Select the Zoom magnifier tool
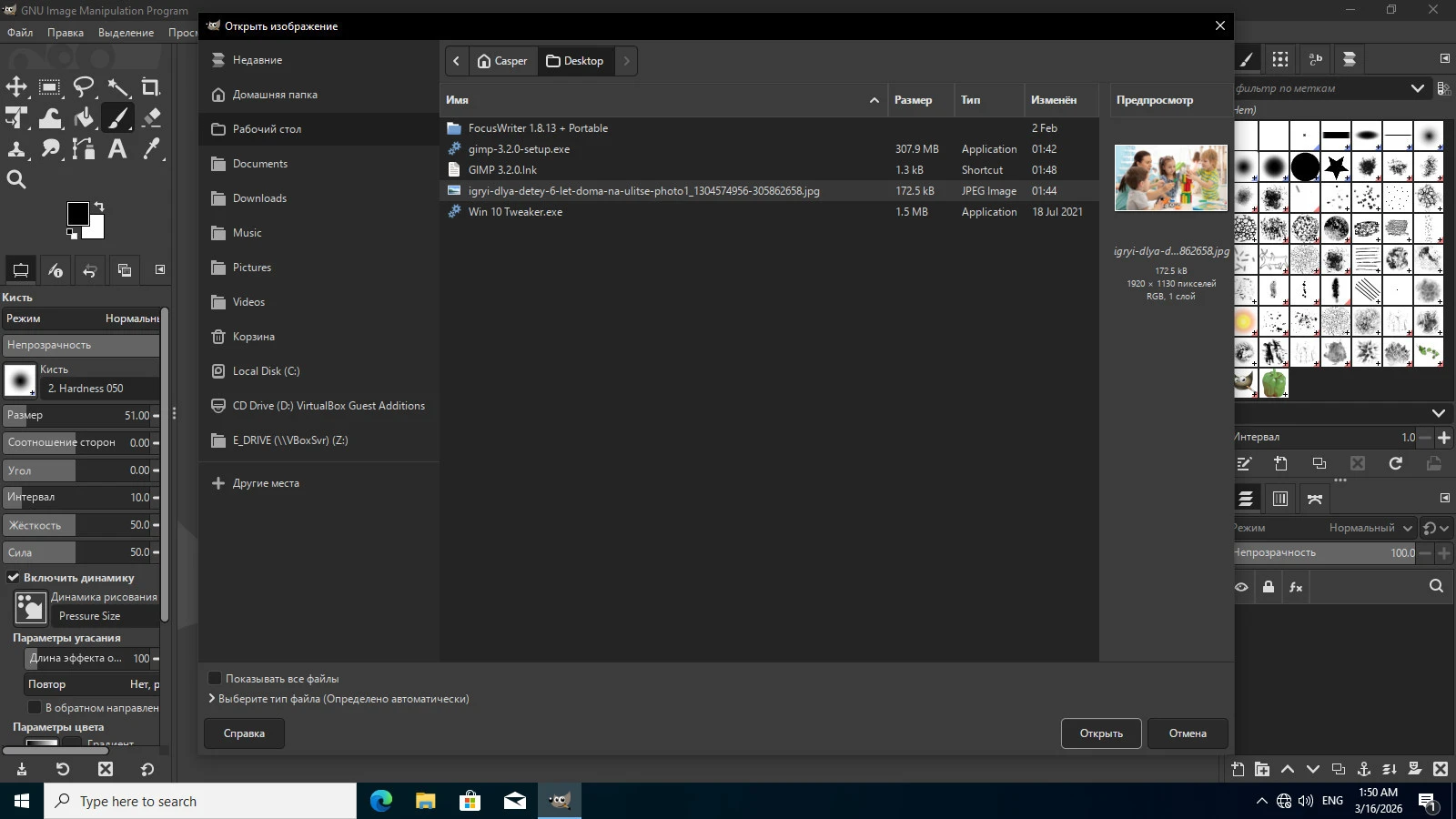Image resolution: width=1456 pixels, height=819 pixels. click(16, 180)
